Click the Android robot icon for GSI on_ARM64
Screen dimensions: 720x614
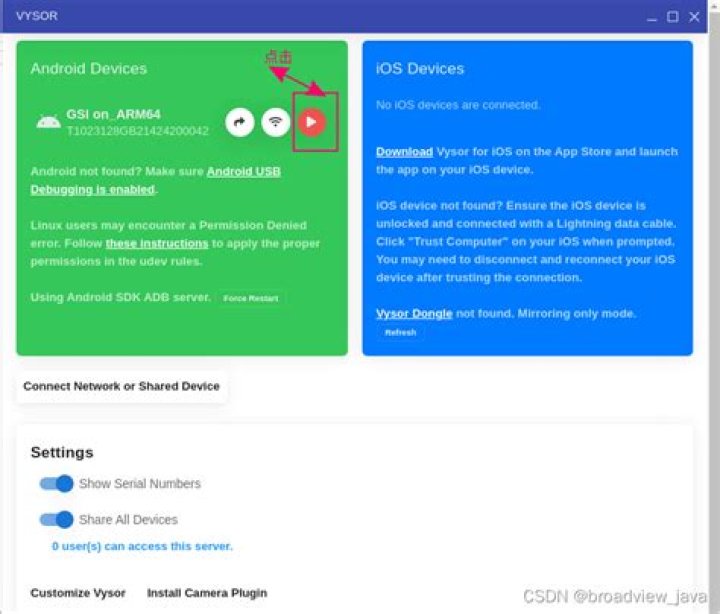(48, 122)
